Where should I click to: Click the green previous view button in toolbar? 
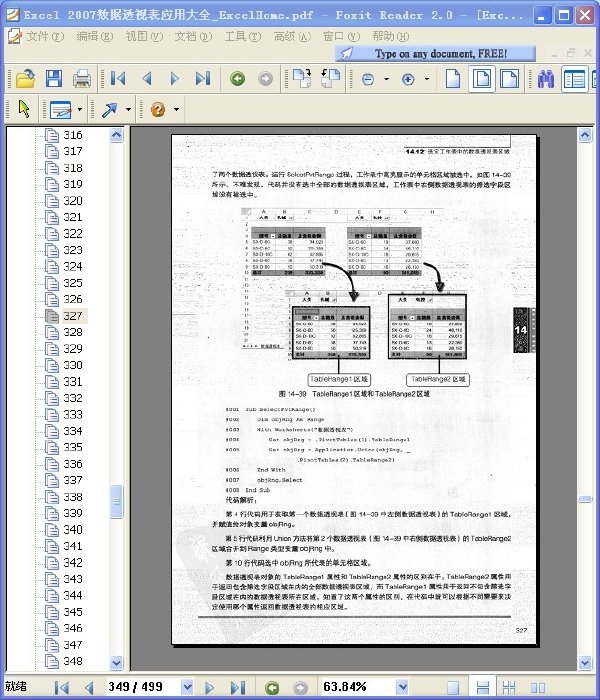238,79
